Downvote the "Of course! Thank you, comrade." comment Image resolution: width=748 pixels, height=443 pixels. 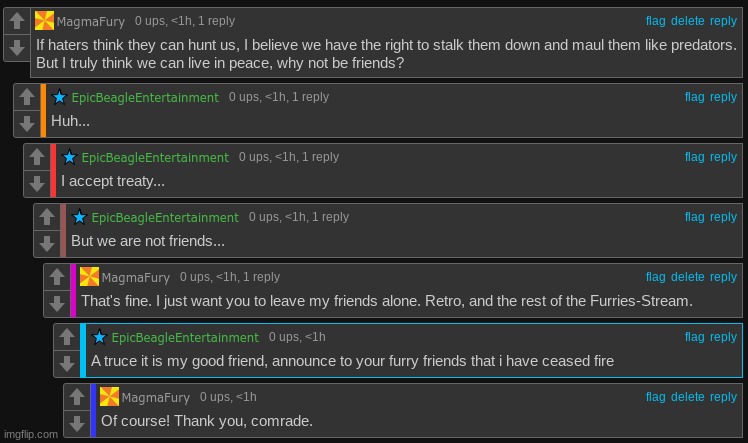(77, 423)
